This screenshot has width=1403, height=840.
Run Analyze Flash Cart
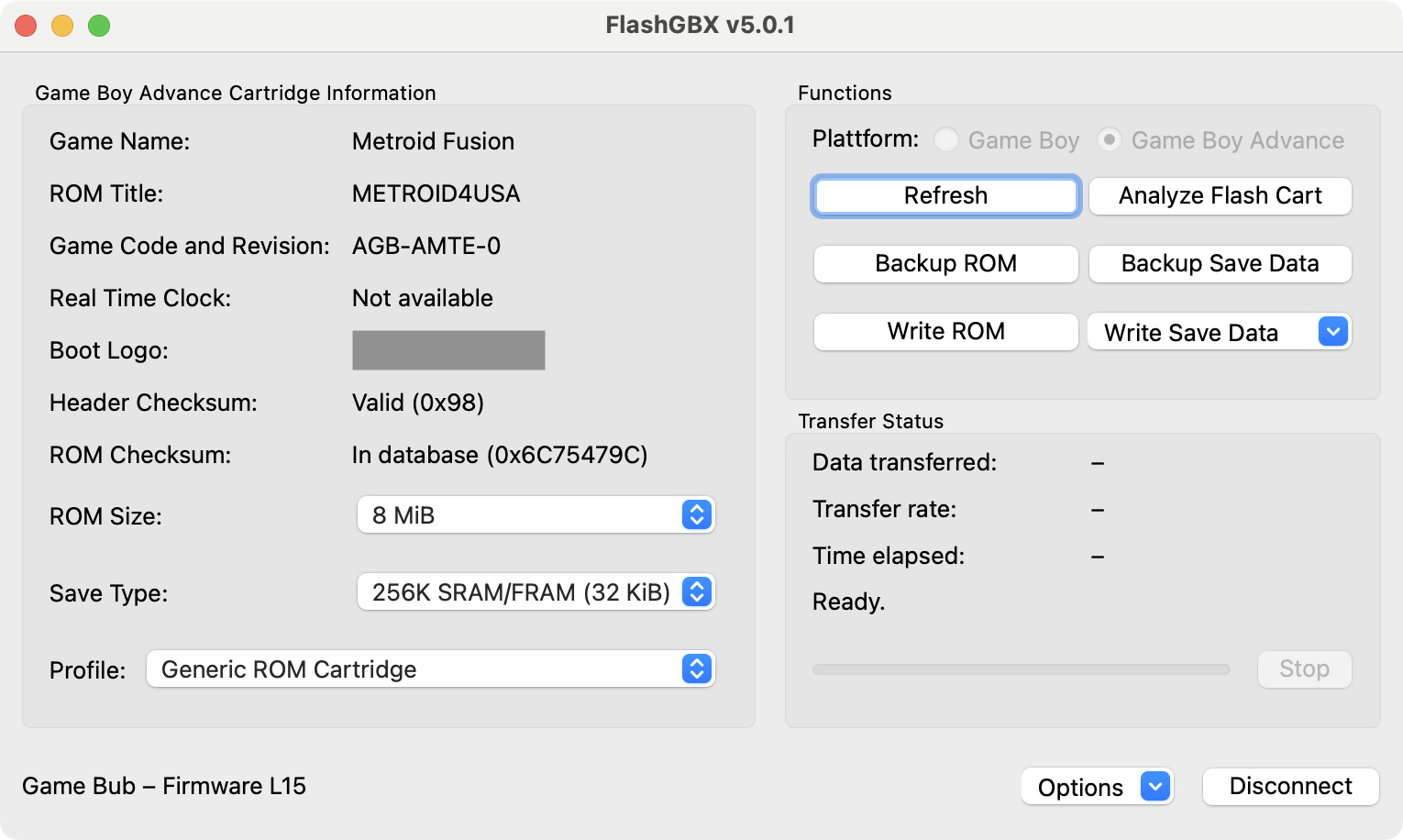point(1220,196)
